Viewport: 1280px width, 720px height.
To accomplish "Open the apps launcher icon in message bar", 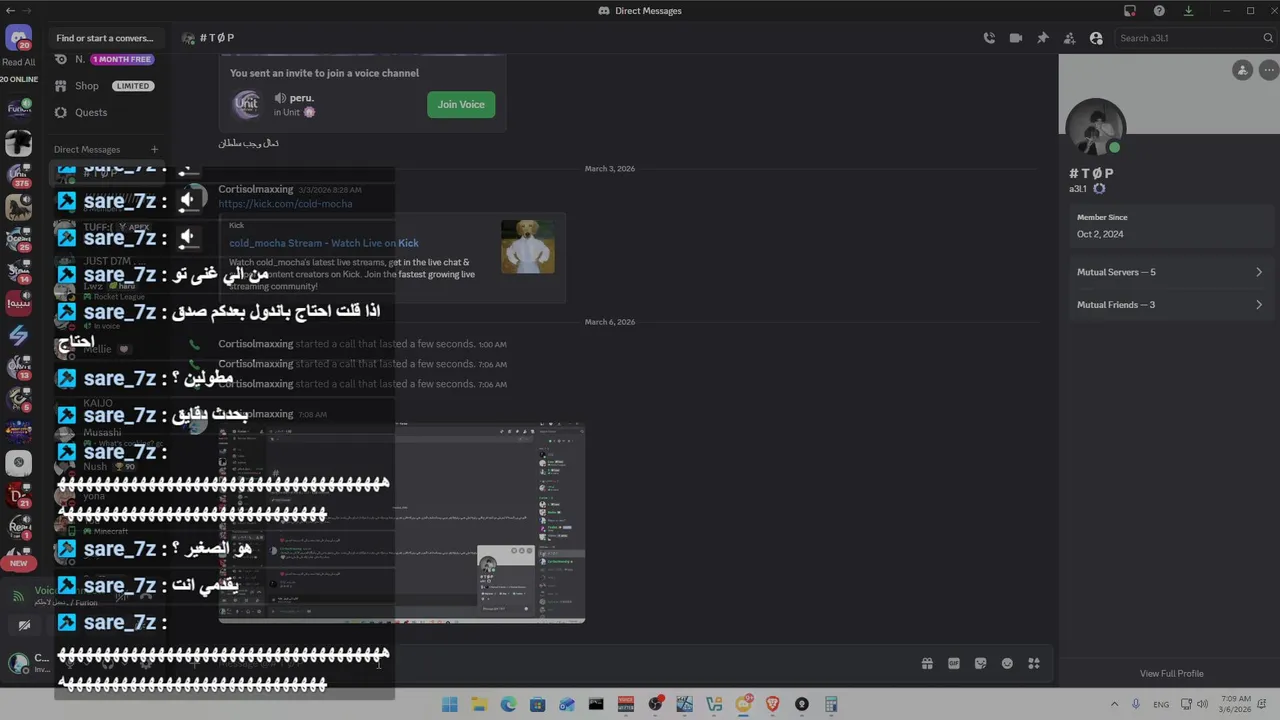I will click(1034, 663).
